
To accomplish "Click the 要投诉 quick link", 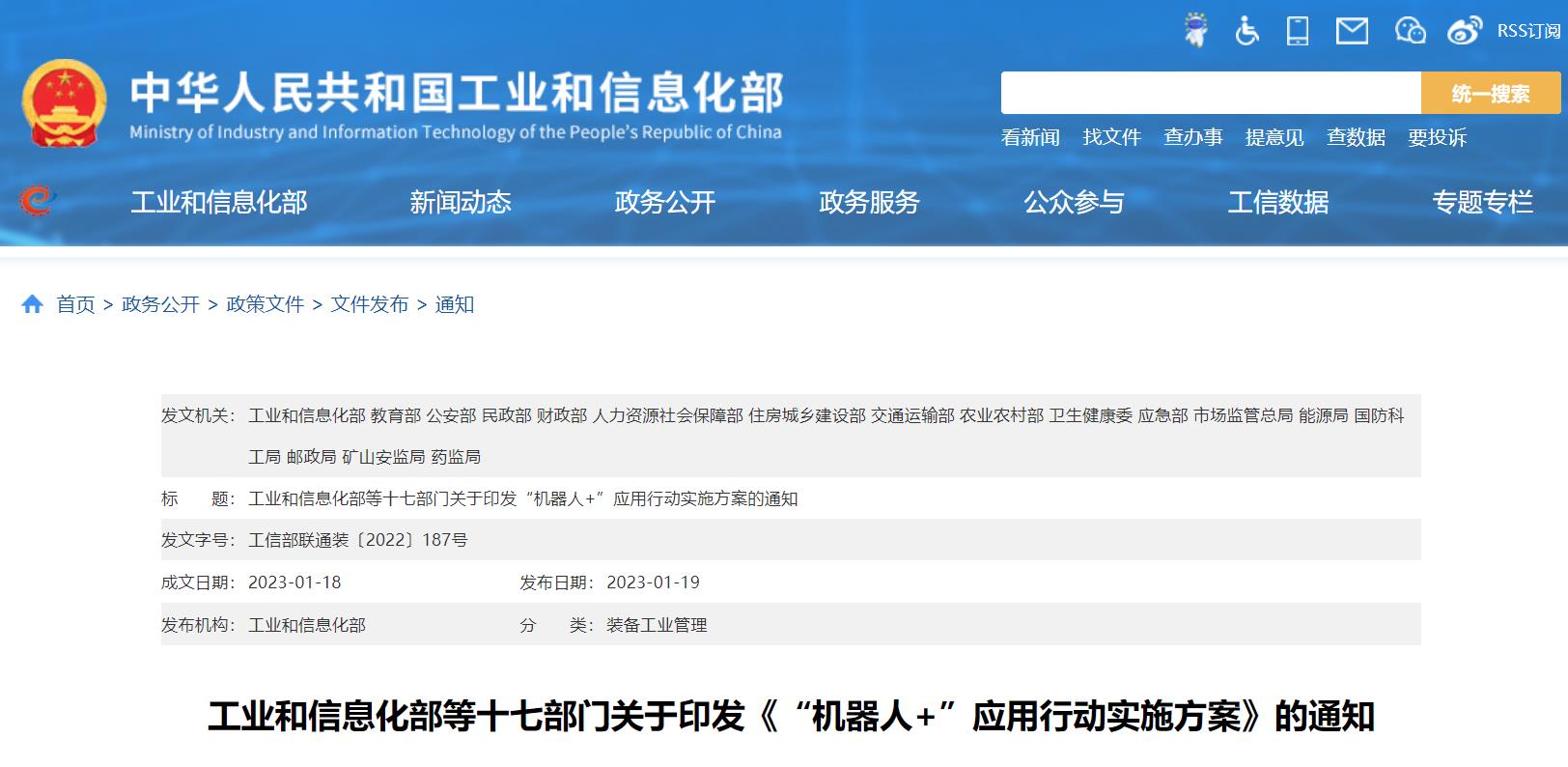I will [1438, 137].
